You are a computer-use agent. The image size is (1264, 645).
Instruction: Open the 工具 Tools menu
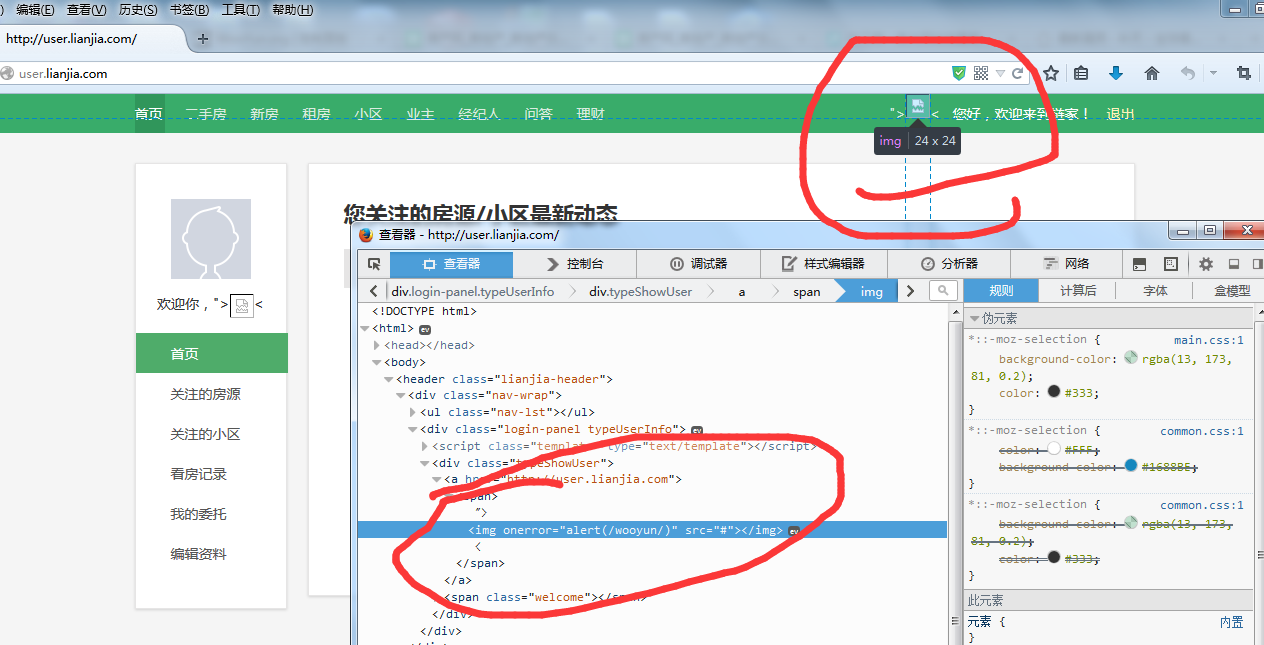coord(240,10)
